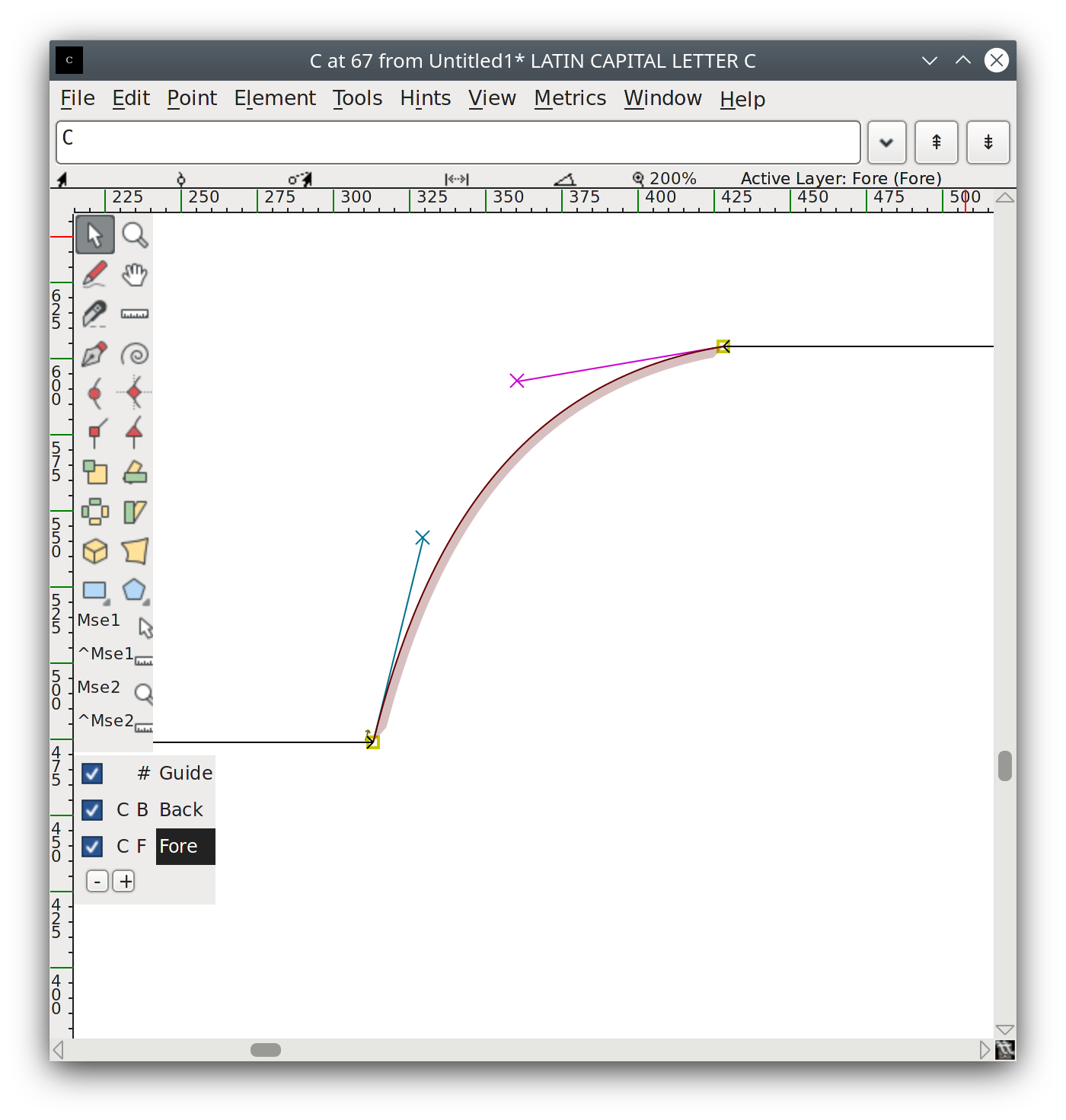Select the HV curve point tool
The height and width of the screenshot is (1120, 1066).
pyautogui.click(x=135, y=393)
